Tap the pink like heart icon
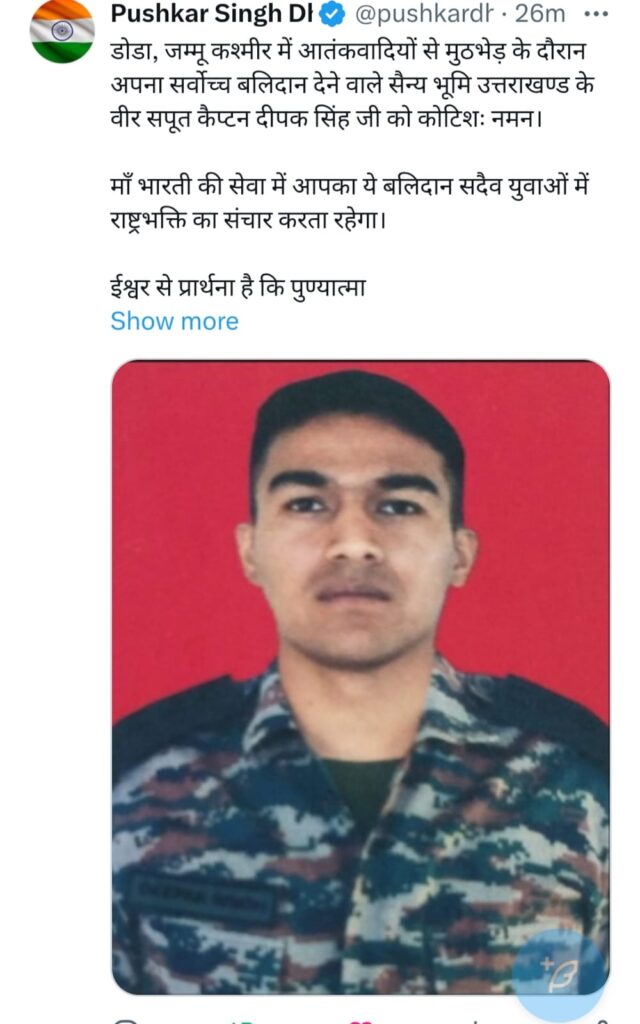 361,1021
